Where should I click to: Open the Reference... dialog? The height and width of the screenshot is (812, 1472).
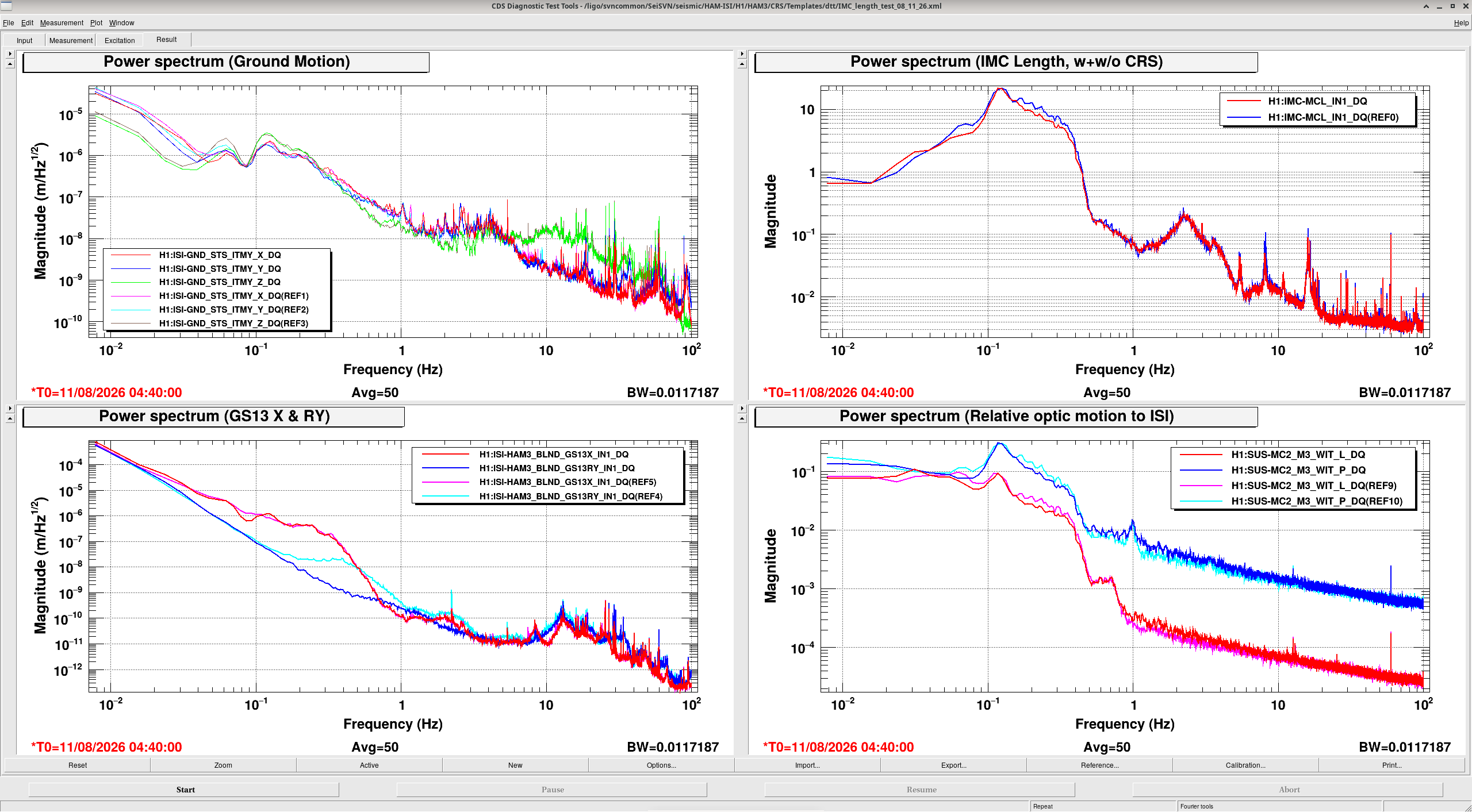tap(1099, 765)
